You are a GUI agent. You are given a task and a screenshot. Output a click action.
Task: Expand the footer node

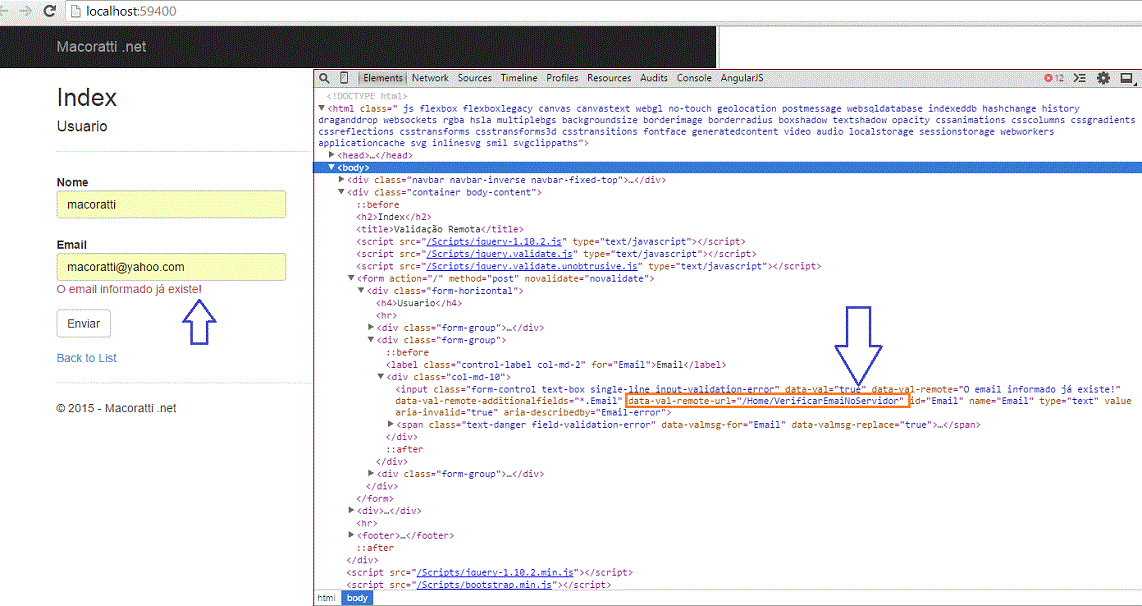351,535
